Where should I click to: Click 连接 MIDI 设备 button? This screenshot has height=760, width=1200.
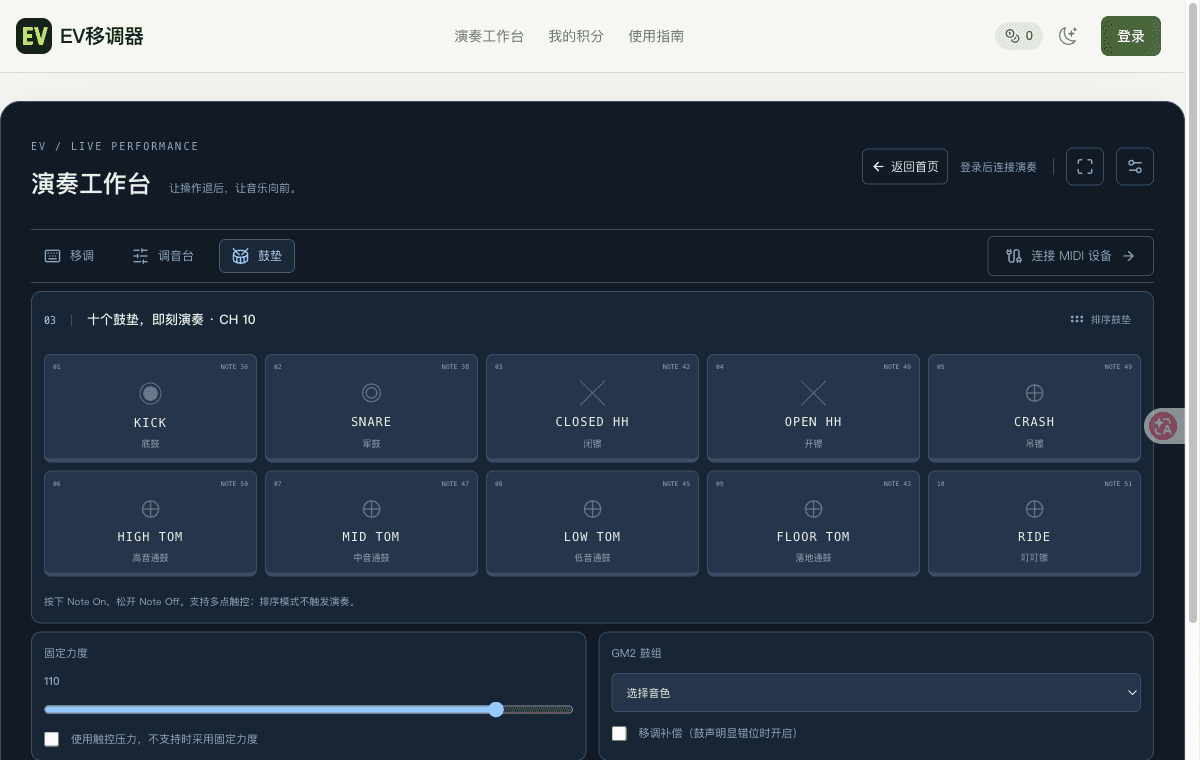[1071, 256]
